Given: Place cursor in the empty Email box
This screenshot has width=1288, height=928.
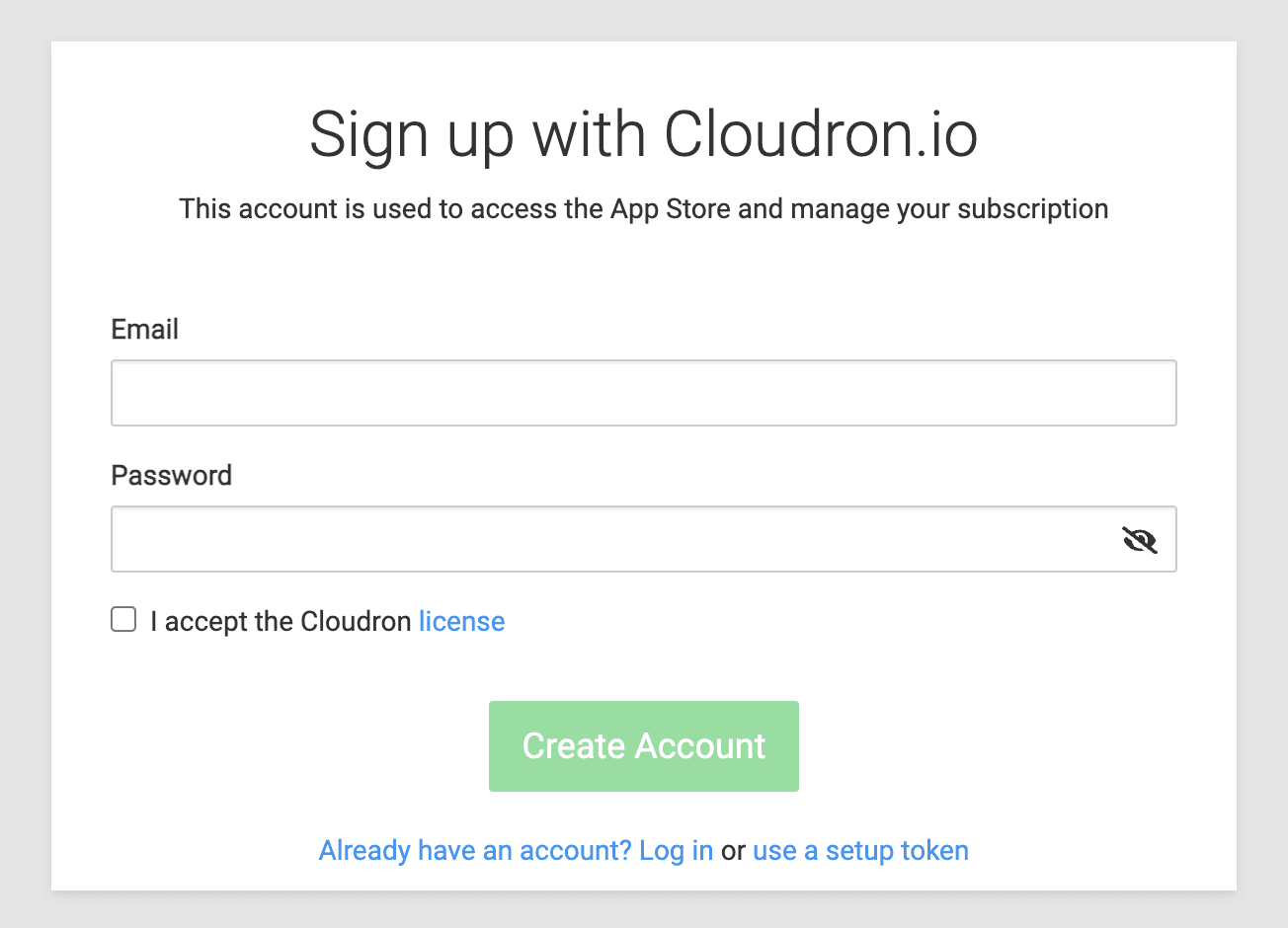Looking at the screenshot, I should pyautogui.click(x=643, y=393).
